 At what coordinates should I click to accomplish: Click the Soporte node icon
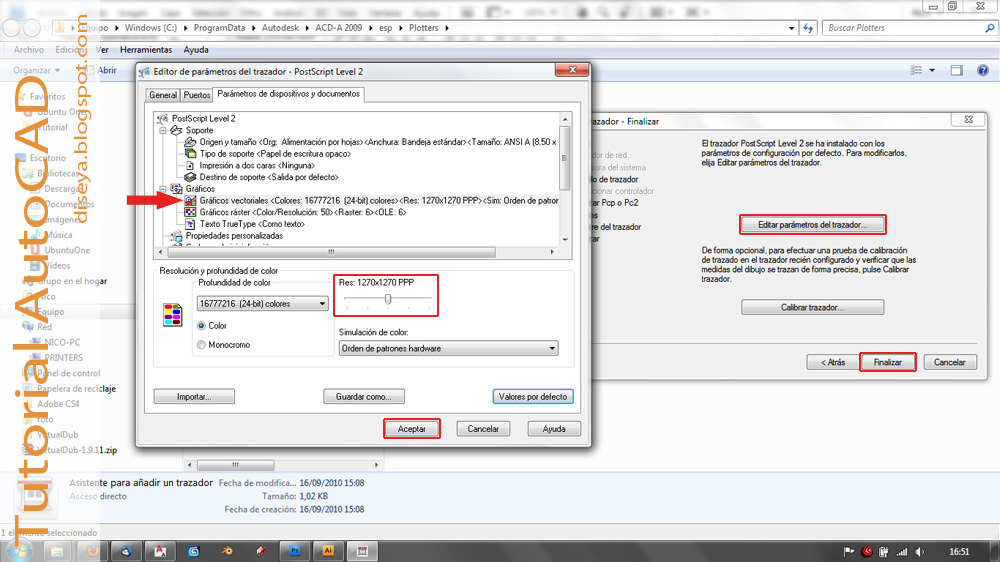pos(176,130)
